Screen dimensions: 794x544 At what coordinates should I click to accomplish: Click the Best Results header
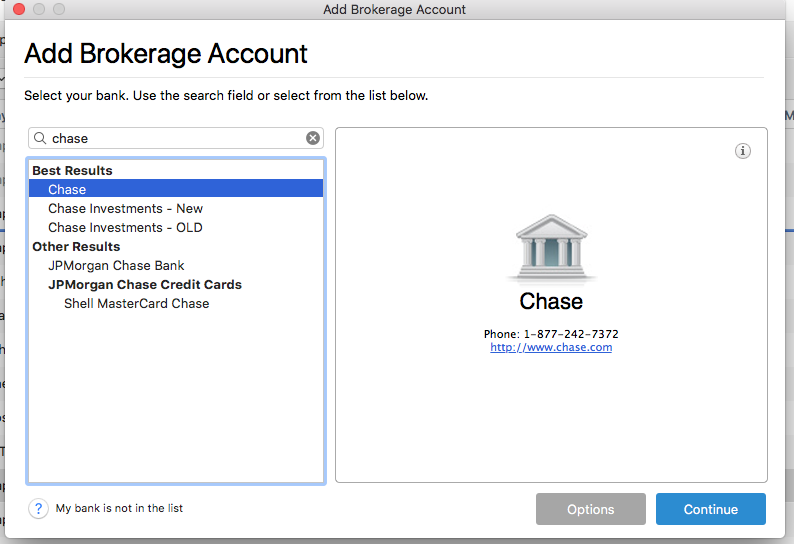[72, 170]
